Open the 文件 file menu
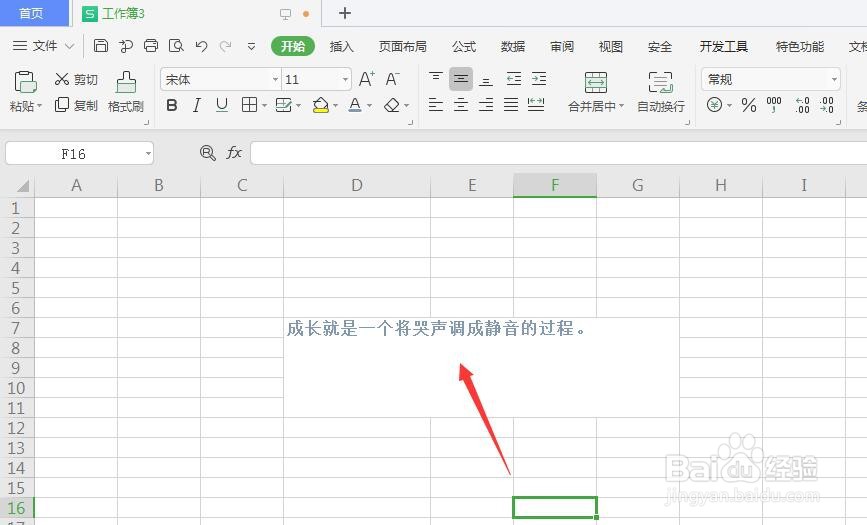The height and width of the screenshot is (525, 867). click(44, 46)
